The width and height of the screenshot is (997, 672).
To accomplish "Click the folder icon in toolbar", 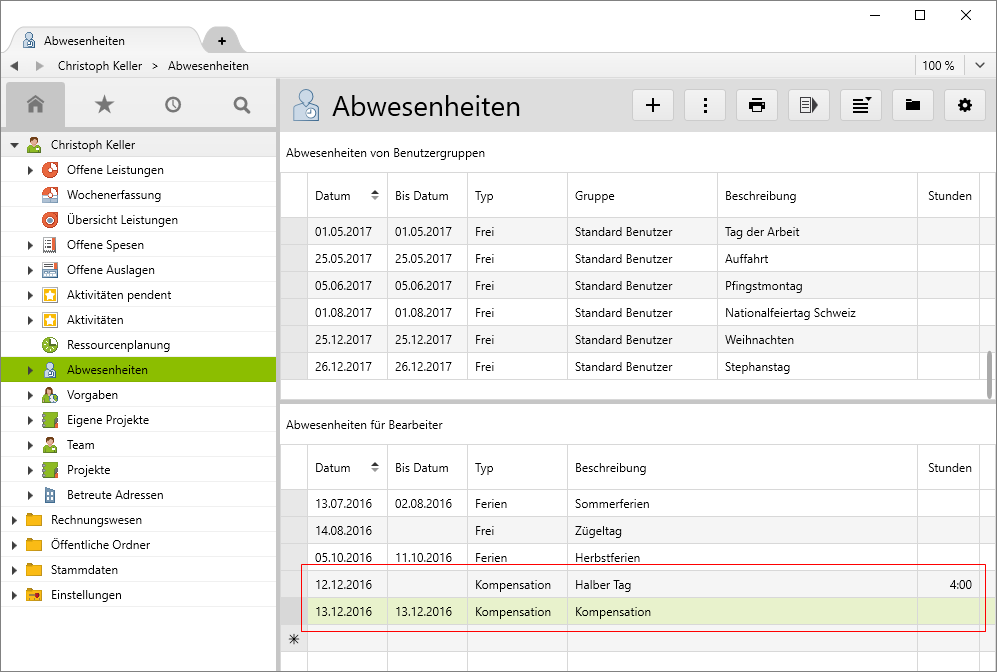I will pyautogui.click(x=912, y=105).
